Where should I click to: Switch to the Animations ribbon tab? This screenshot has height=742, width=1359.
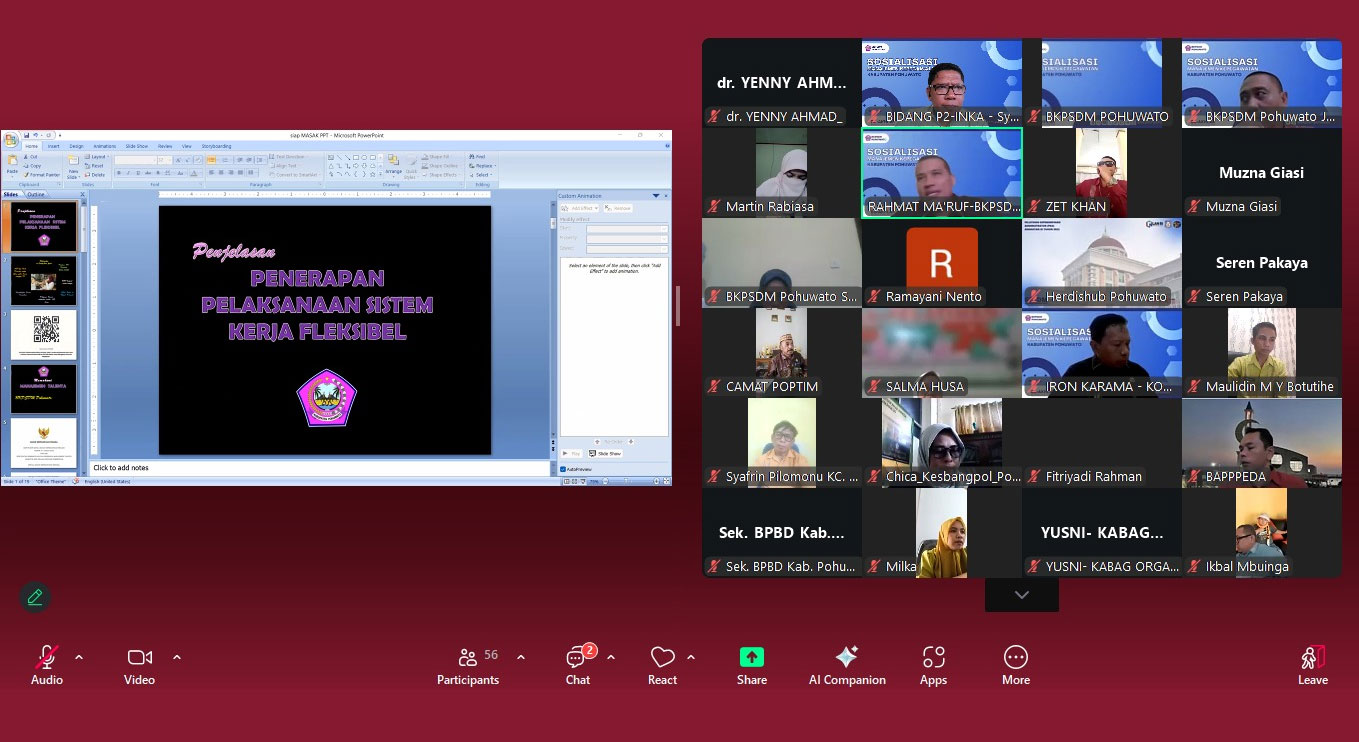click(x=104, y=146)
